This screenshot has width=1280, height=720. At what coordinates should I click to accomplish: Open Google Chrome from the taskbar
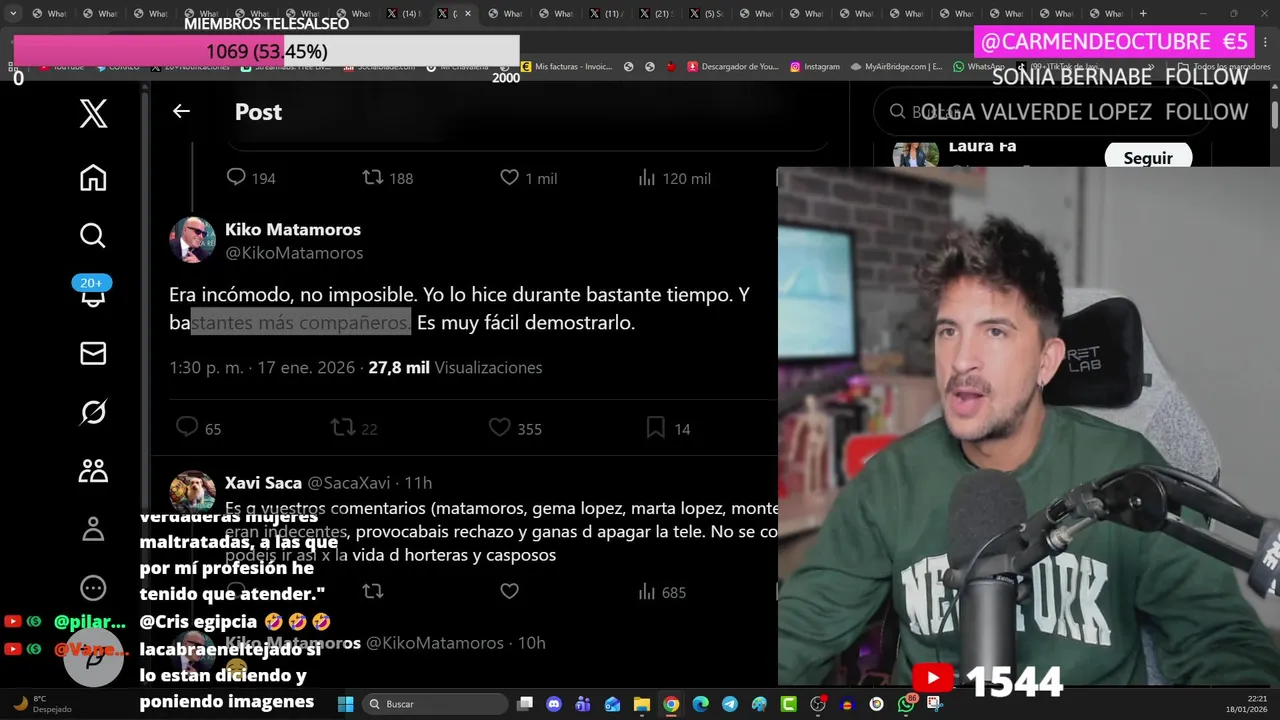tap(671, 704)
